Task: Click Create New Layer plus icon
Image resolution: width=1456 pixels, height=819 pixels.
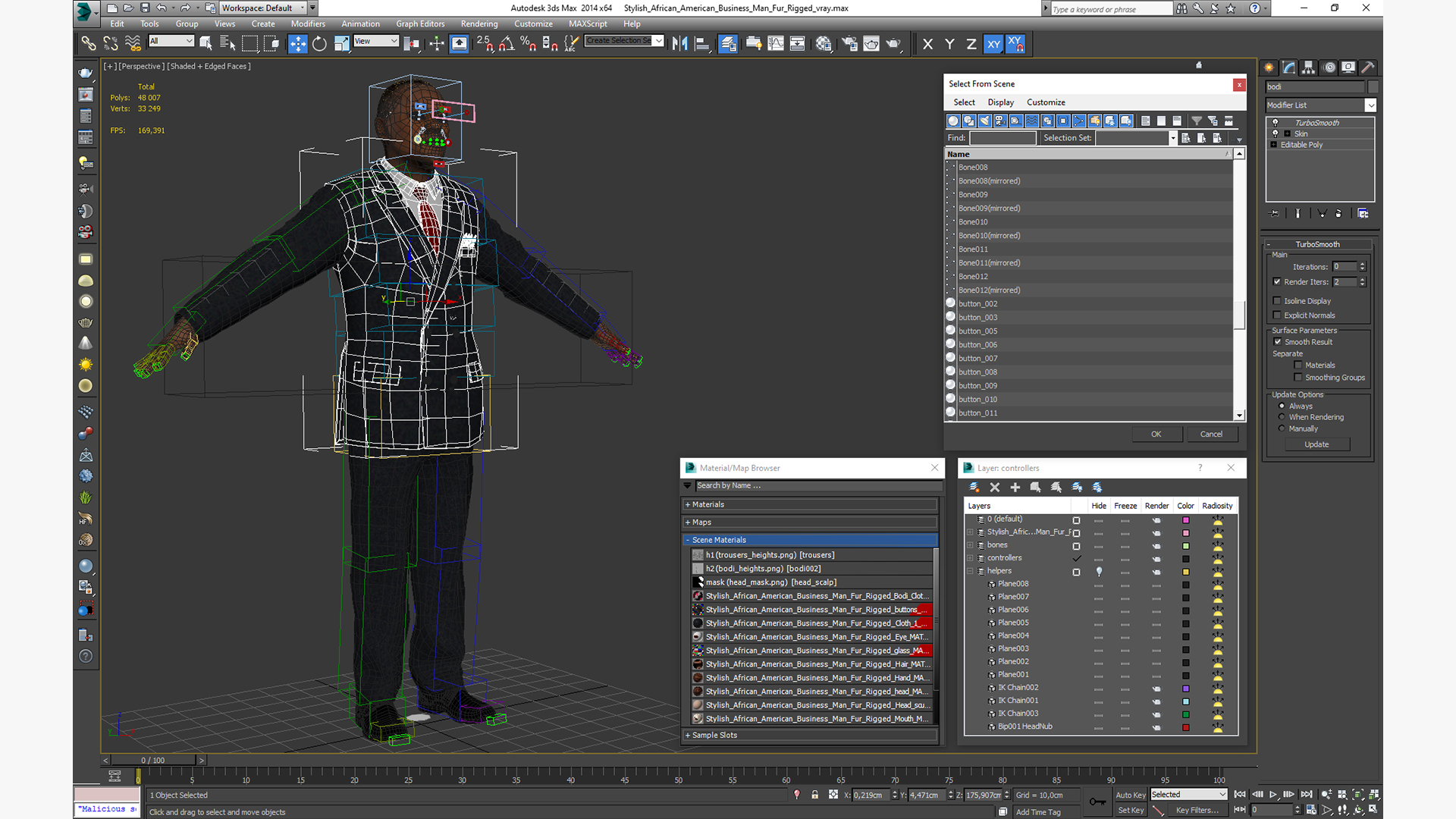Action: point(1015,488)
